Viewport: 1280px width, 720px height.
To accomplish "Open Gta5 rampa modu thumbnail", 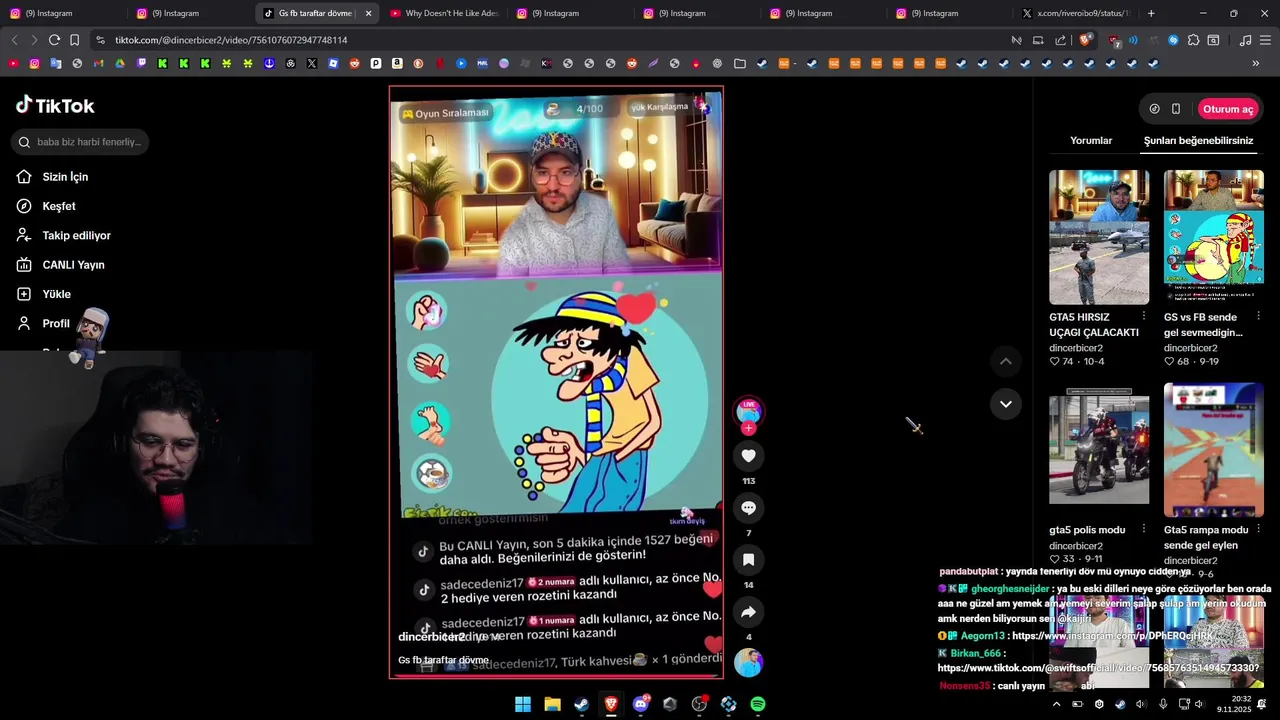I will click(1214, 450).
